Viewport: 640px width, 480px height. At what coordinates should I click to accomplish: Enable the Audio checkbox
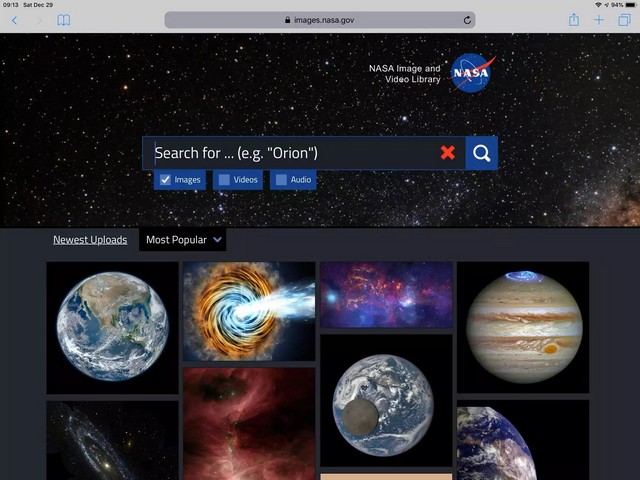click(x=281, y=180)
